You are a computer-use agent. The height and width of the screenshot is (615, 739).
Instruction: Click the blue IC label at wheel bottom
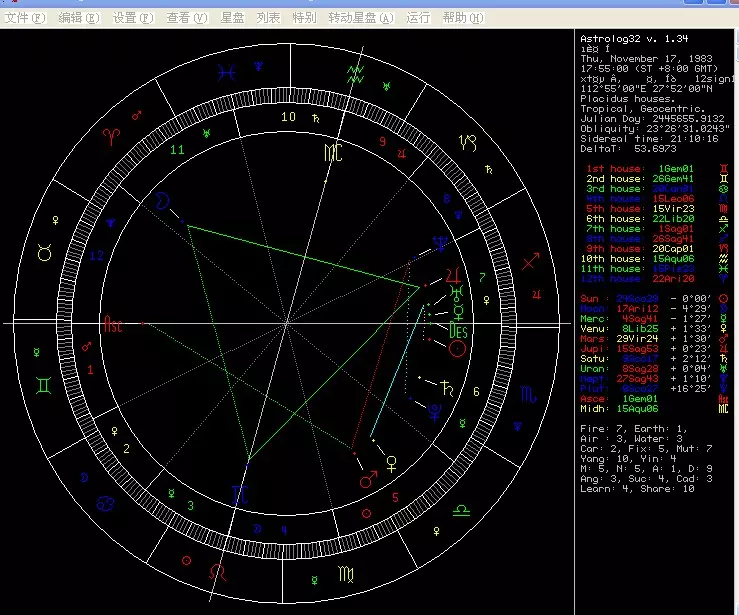pyautogui.click(x=240, y=495)
